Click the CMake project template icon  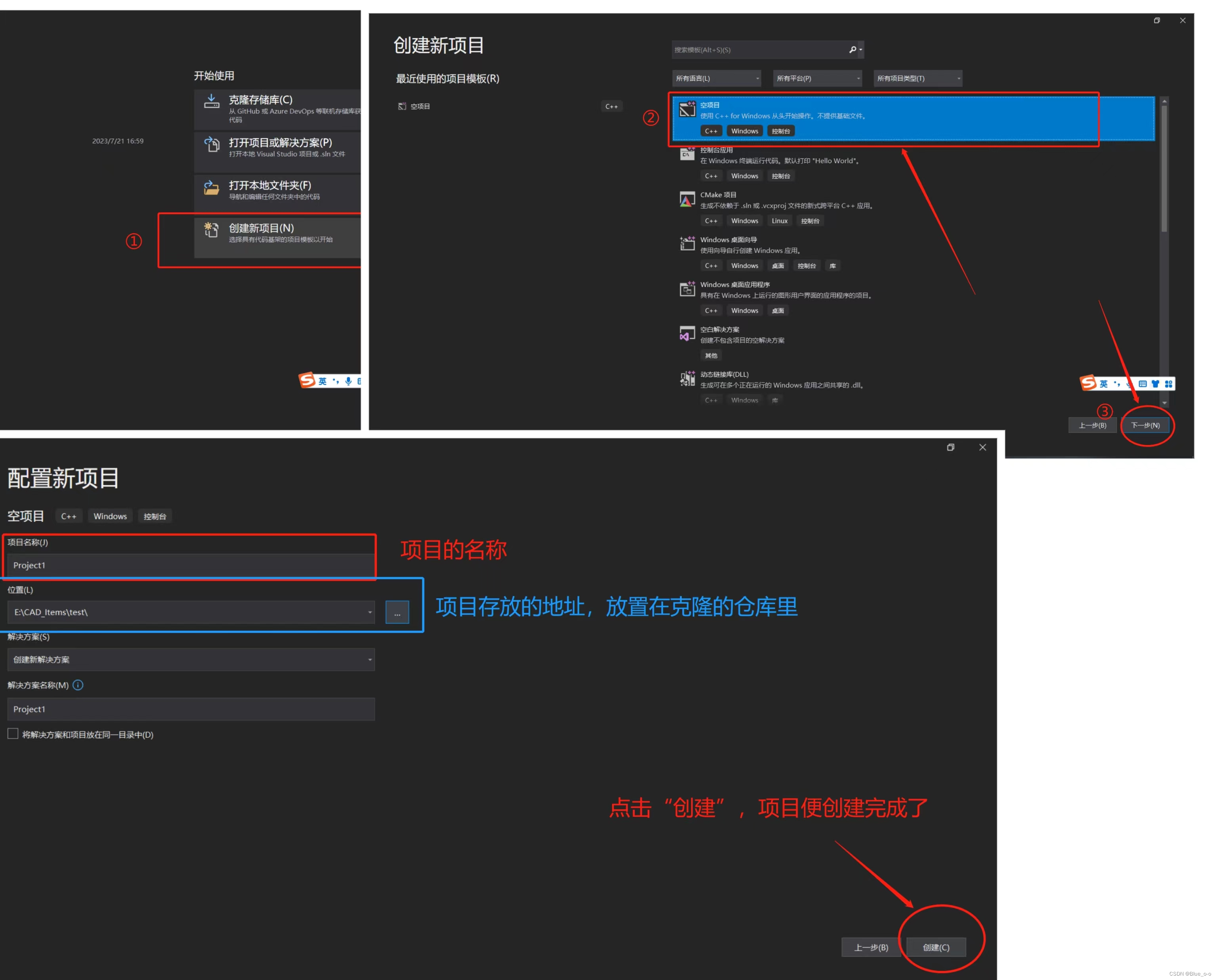pos(687,200)
